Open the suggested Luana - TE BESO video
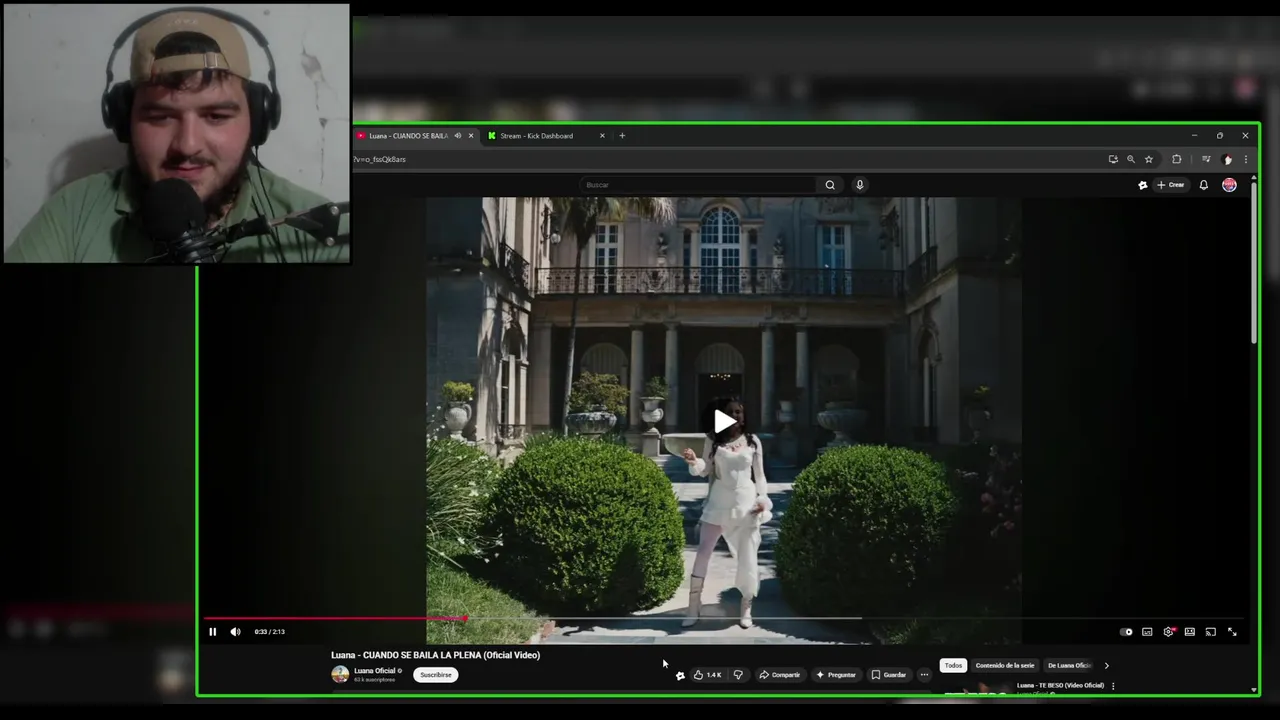Screen dimensions: 1280x720 (x=1060, y=685)
